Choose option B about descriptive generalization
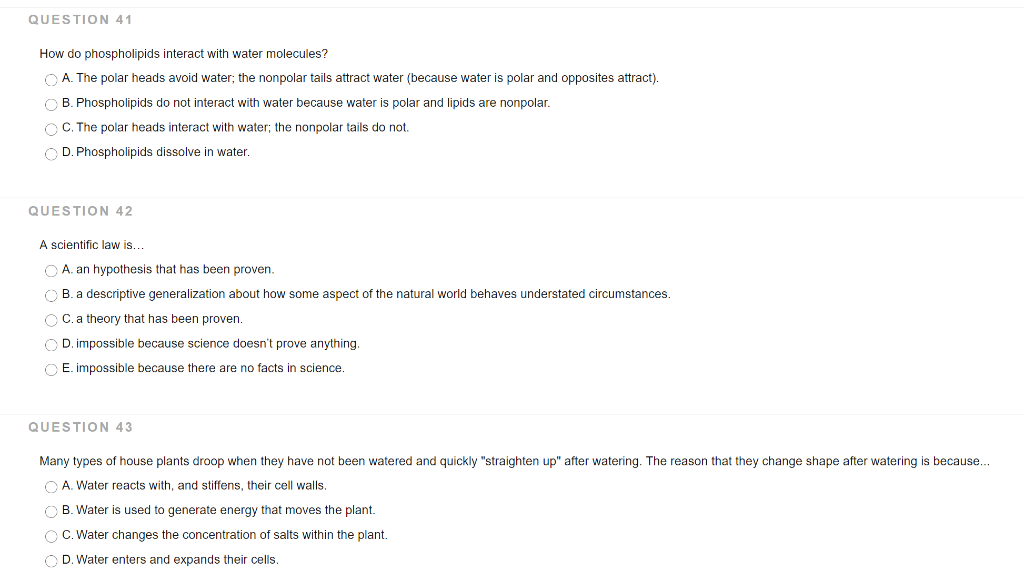The height and width of the screenshot is (581, 1024). [51, 295]
